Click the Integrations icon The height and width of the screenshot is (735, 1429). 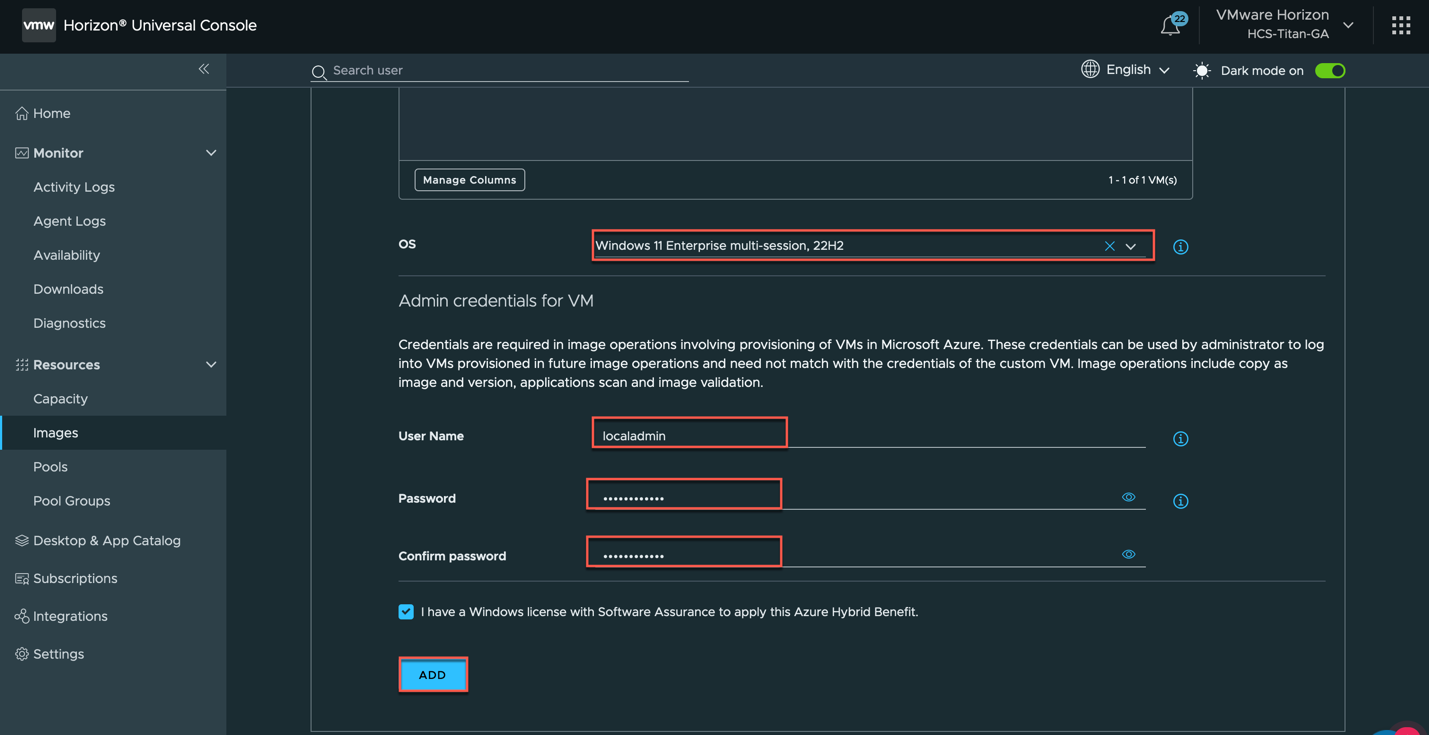(x=22, y=617)
